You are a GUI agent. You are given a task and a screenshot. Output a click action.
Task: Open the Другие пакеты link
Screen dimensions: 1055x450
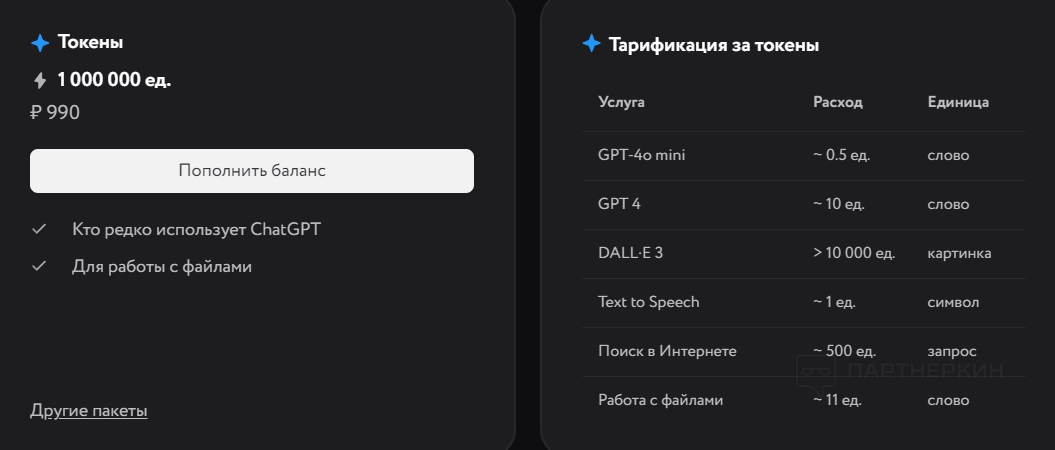point(89,411)
